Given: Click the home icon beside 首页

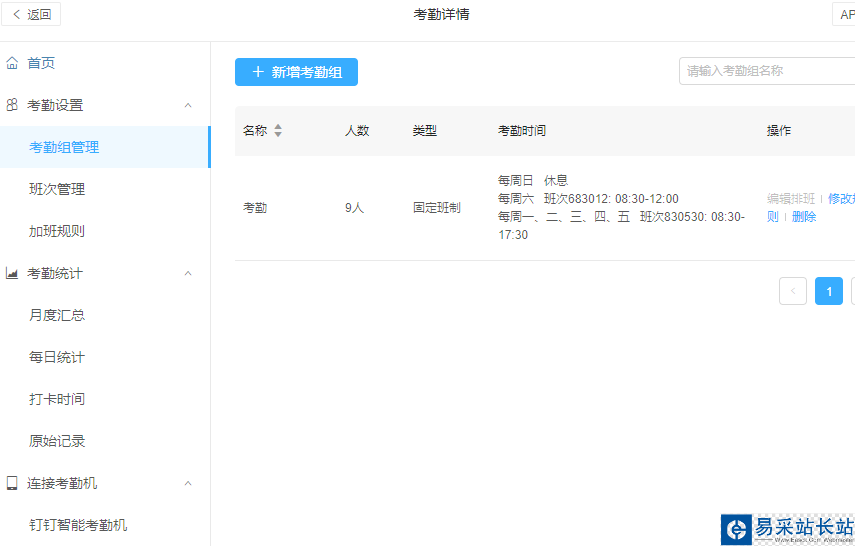Looking at the screenshot, I should tap(12, 63).
